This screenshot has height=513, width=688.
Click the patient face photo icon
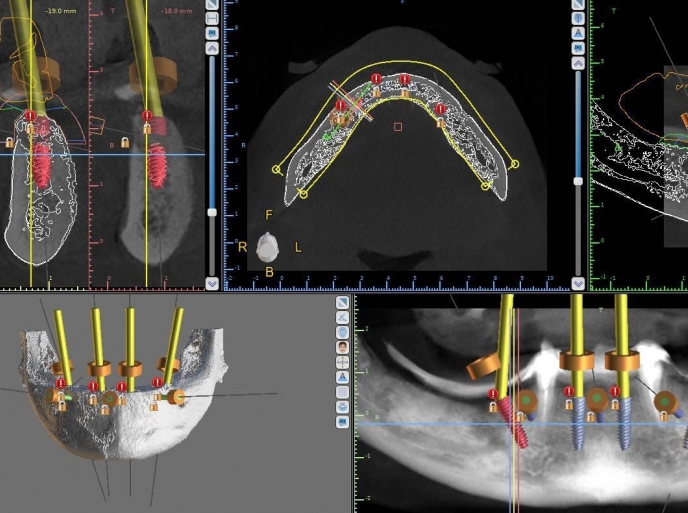pyautogui.click(x=342, y=347)
